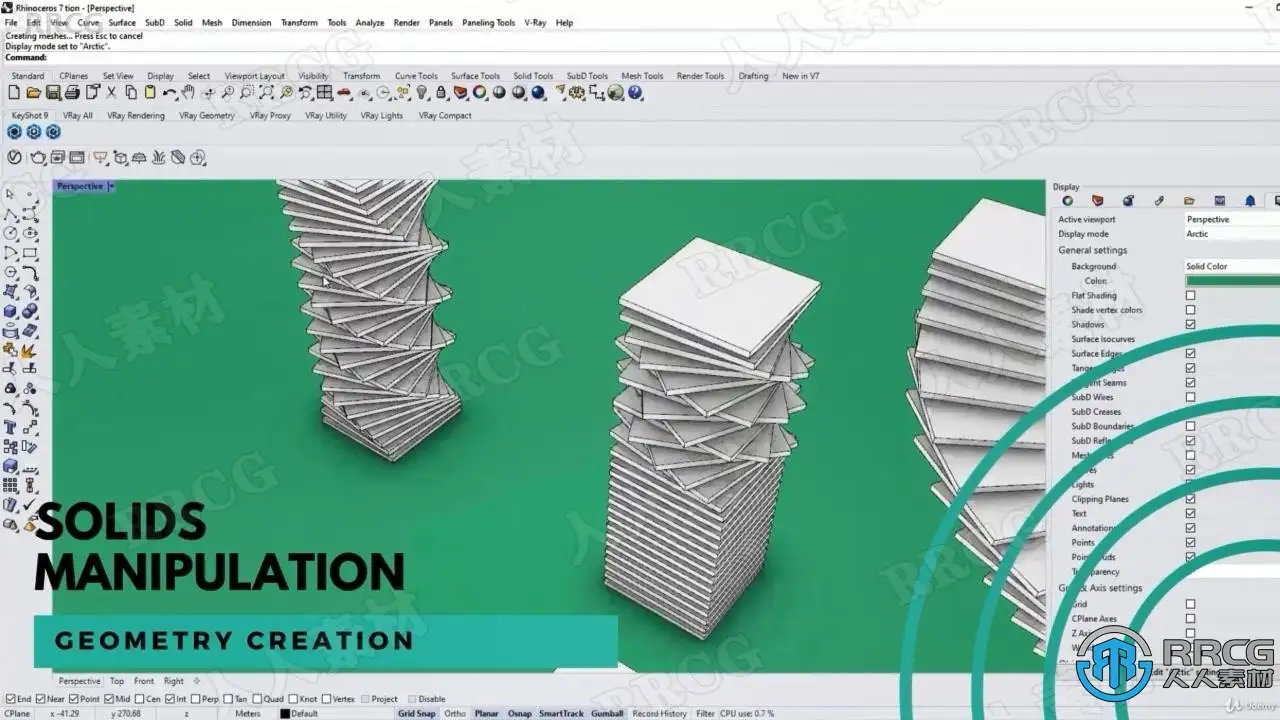Open the Notifications bell panel icon
1280x720 pixels.
[x=1250, y=201]
